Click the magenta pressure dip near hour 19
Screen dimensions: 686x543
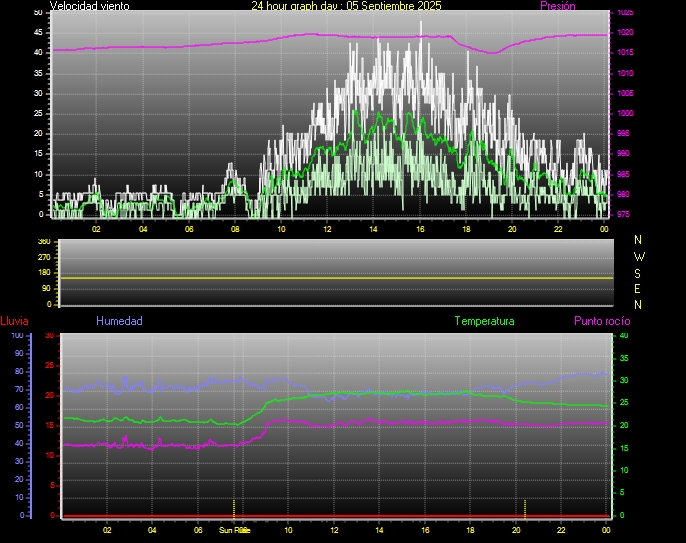coord(494,52)
